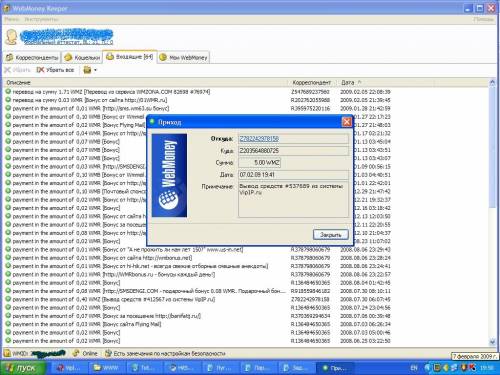500x375 pixels.
Task: Click green icon of the 0.03 WMR перевод row
Action: click(8, 100)
